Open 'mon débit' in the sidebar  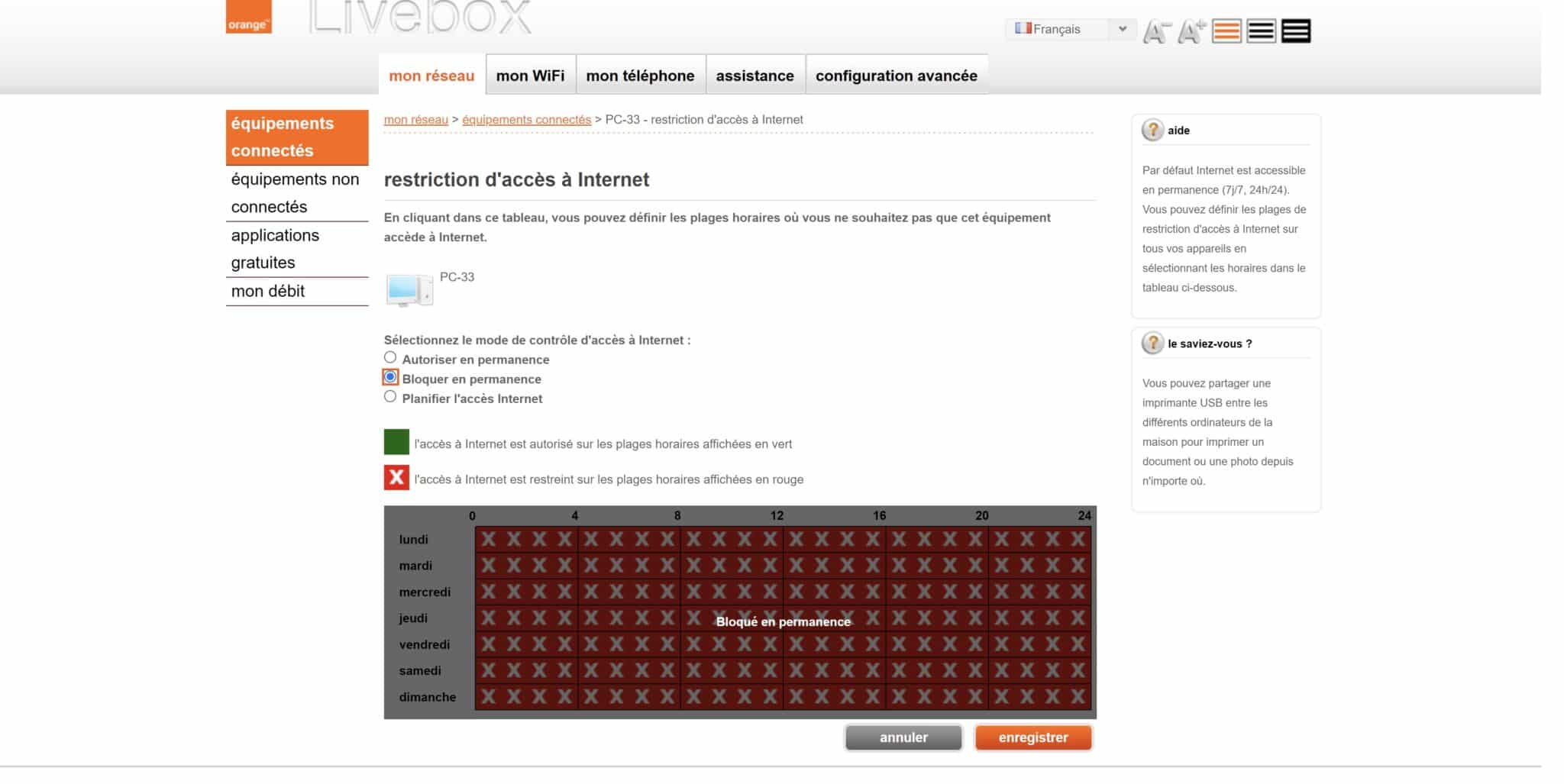[267, 291]
